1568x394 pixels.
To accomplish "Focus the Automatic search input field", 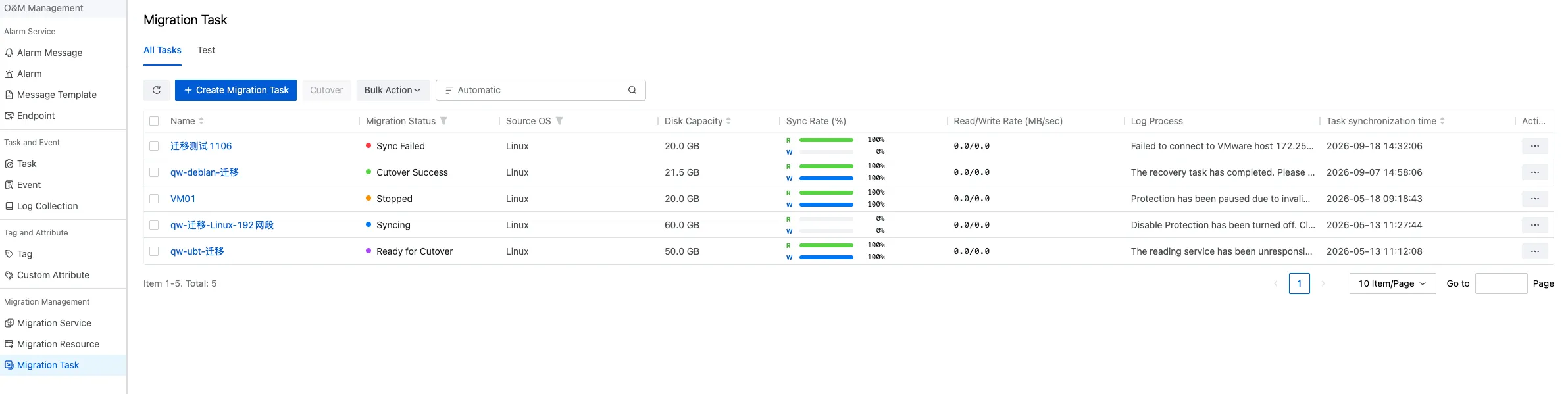I will click(x=540, y=90).
